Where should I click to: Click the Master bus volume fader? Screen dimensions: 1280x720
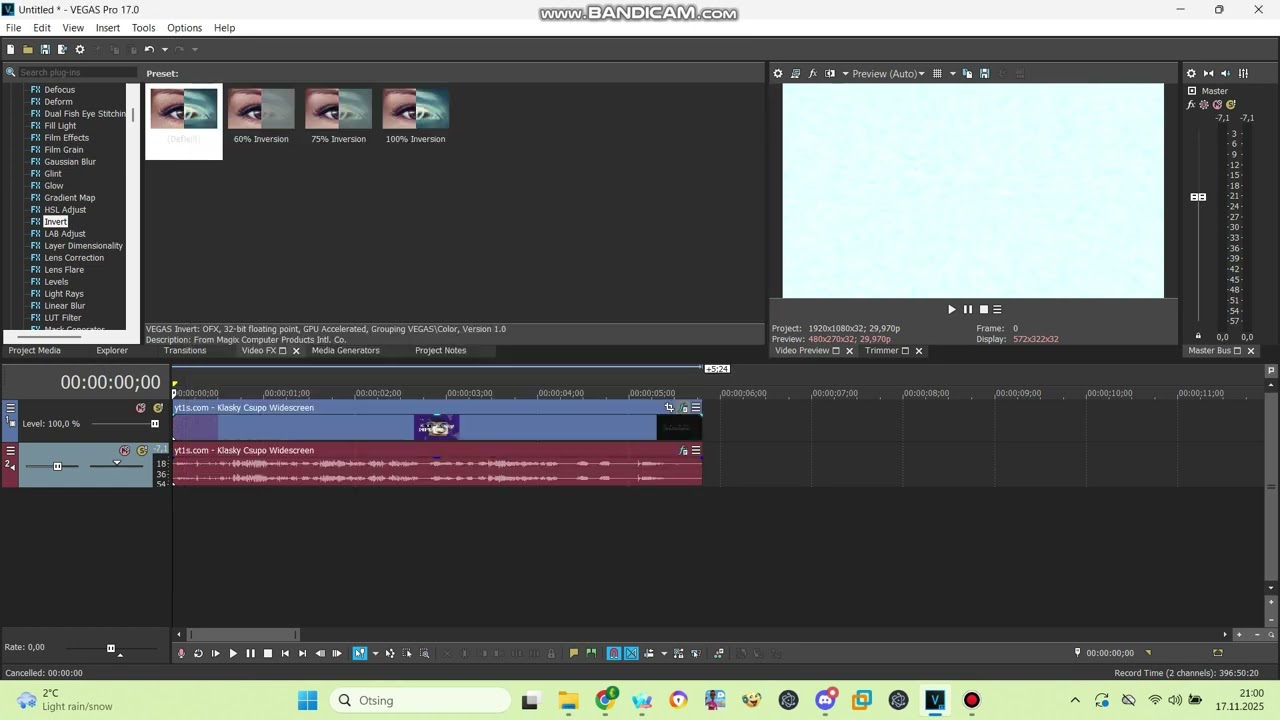(1198, 197)
